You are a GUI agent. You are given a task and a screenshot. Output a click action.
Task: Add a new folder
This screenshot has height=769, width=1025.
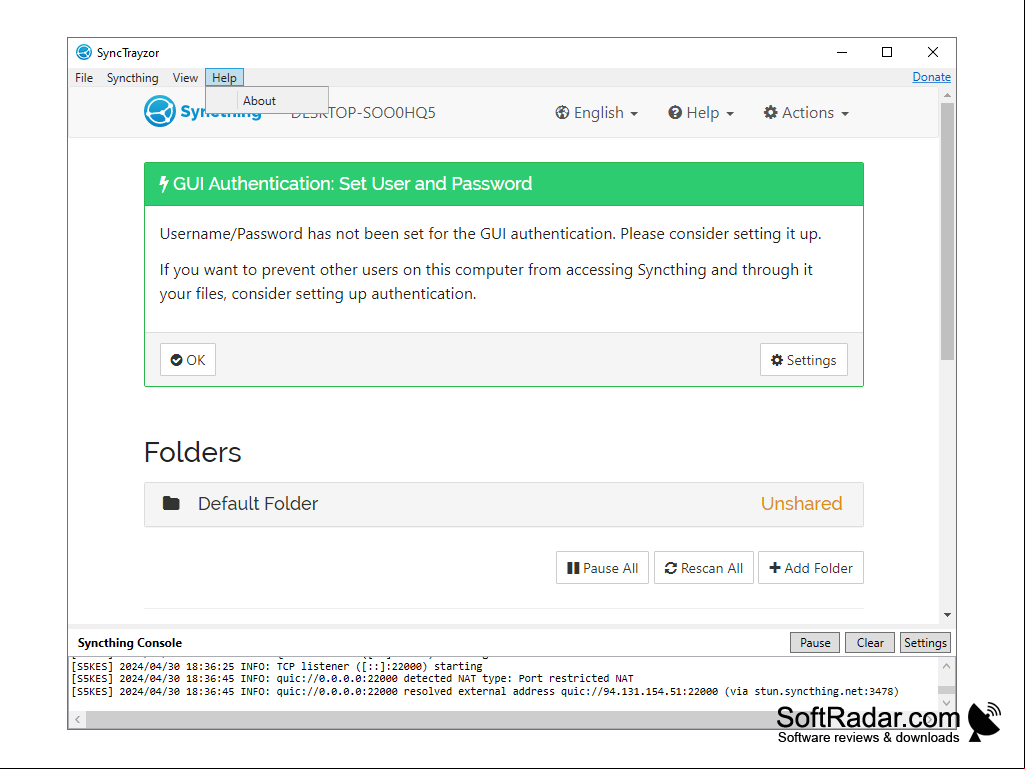[811, 568]
